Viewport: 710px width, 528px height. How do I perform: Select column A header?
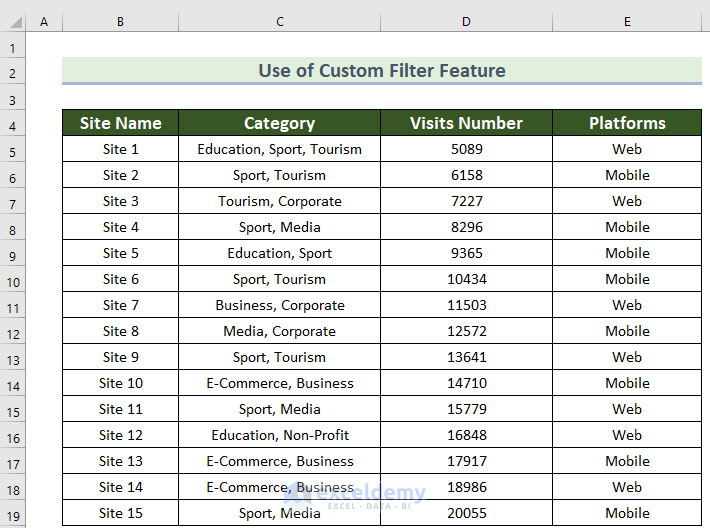(44, 21)
